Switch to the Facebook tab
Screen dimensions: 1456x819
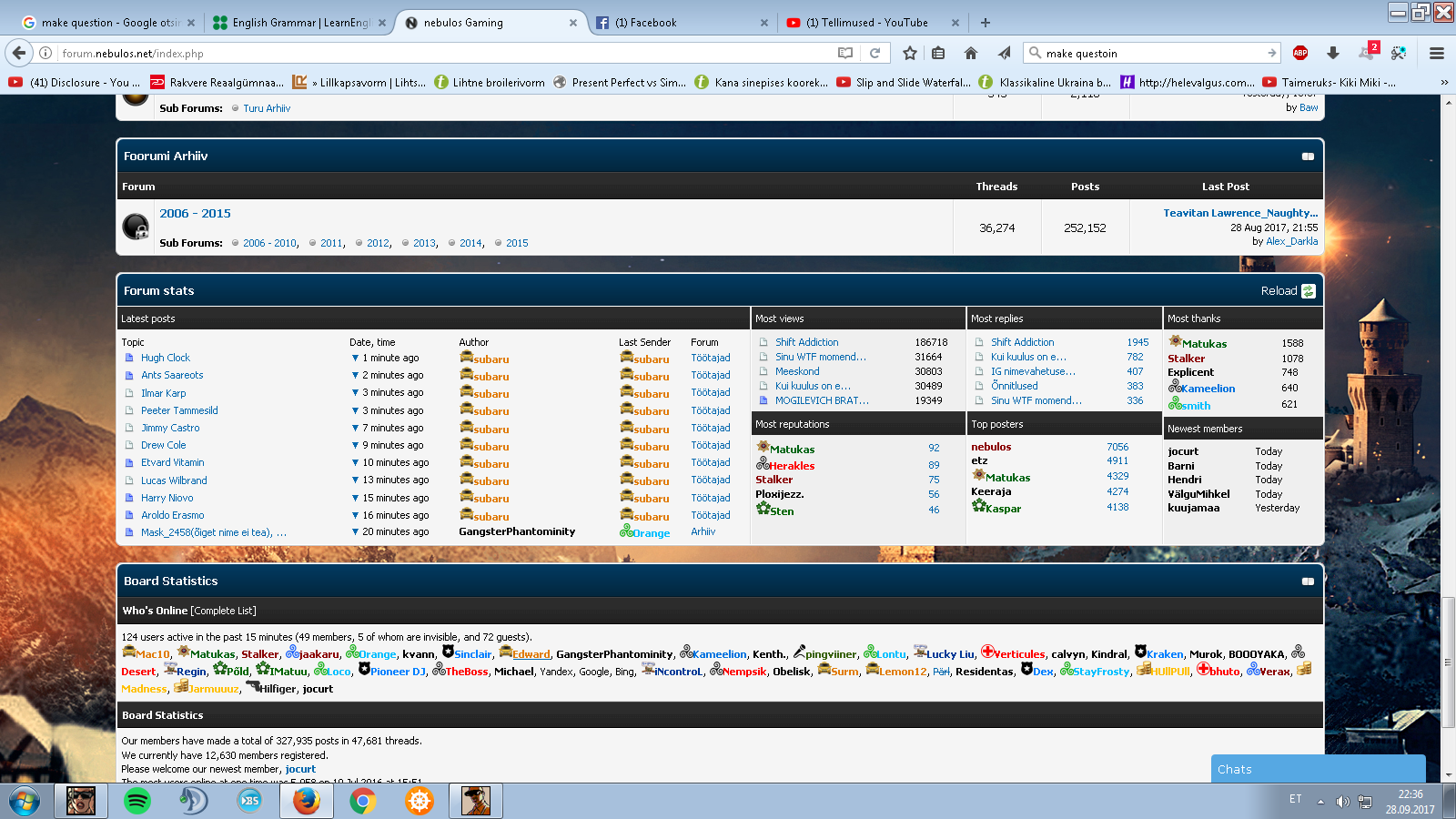coord(682,23)
